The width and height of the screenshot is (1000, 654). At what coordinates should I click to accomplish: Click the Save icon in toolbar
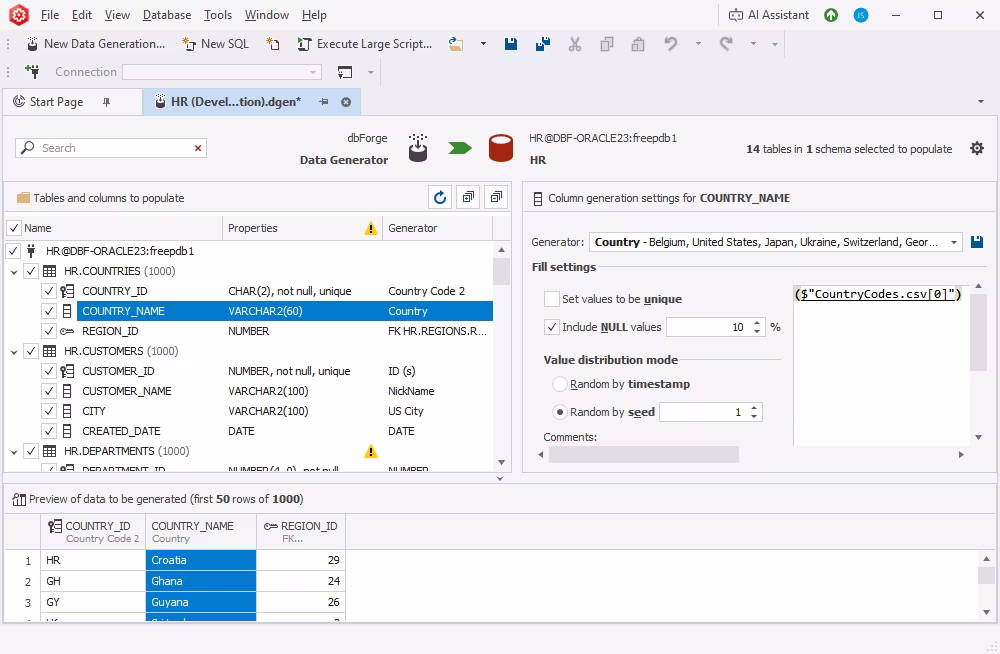click(x=511, y=44)
